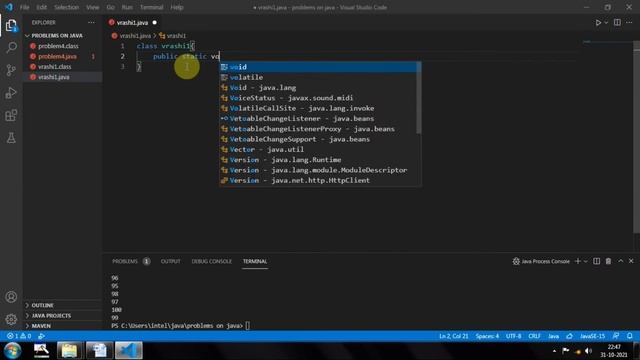The height and width of the screenshot is (360, 640).
Task: Open the Source Control view
Action: pyautogui.click(x=11, y=70)
